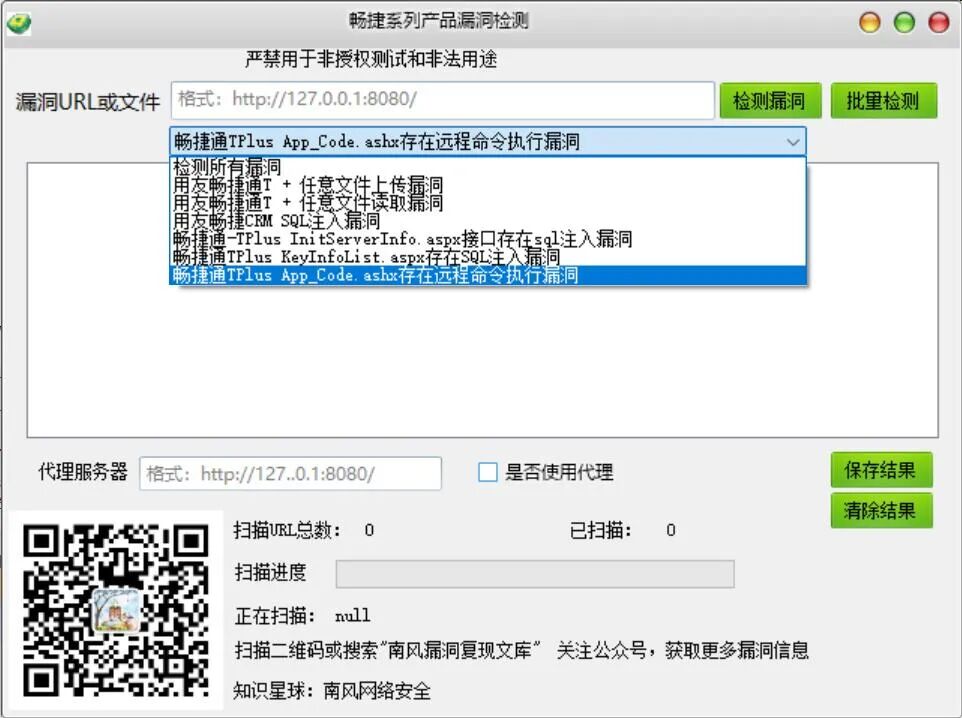
Task: Click the 知识星球:南风网络安全 text
Action: tap(332, 691)
